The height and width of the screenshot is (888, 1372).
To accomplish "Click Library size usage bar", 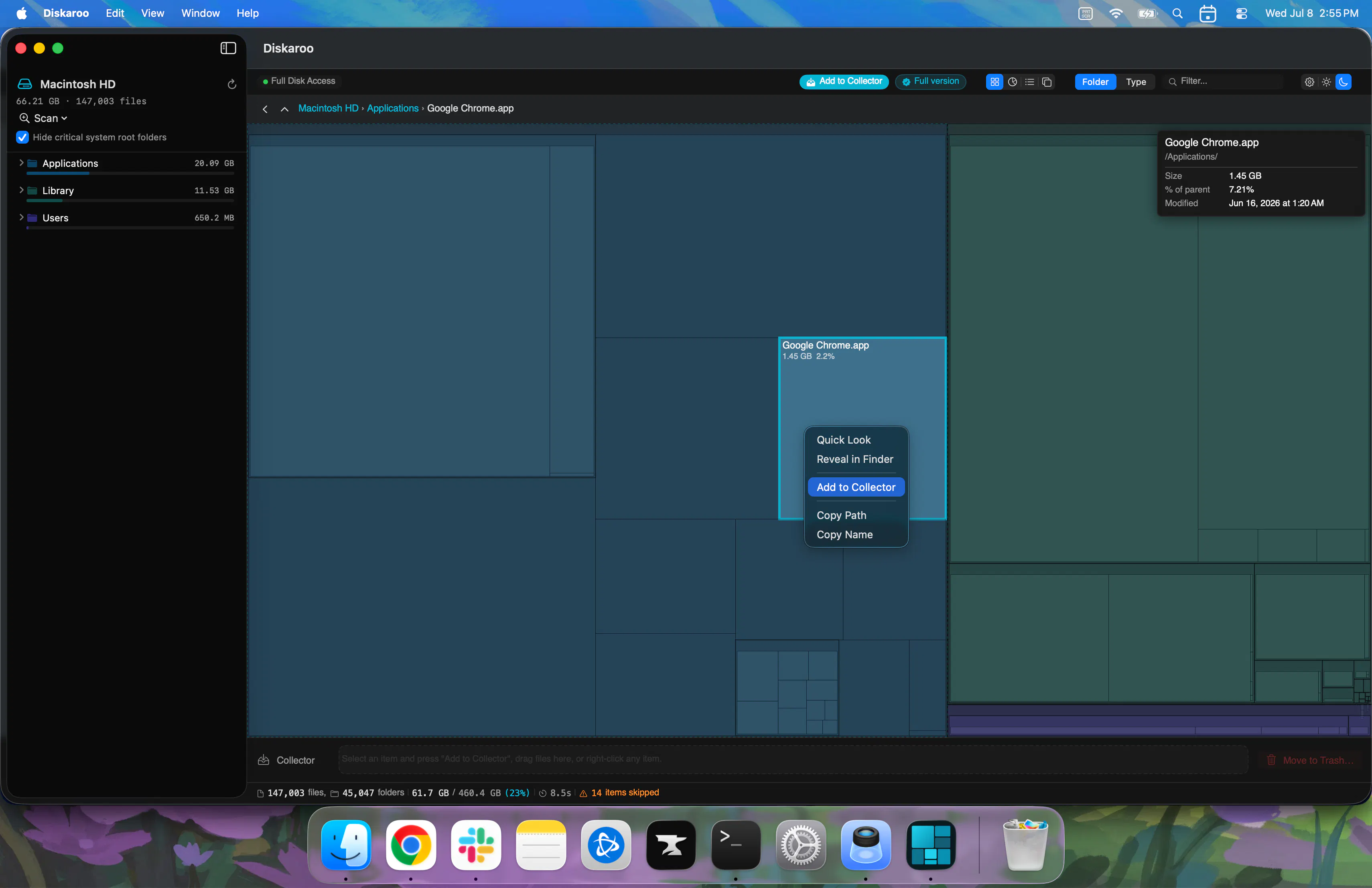I will click(130, 201).
